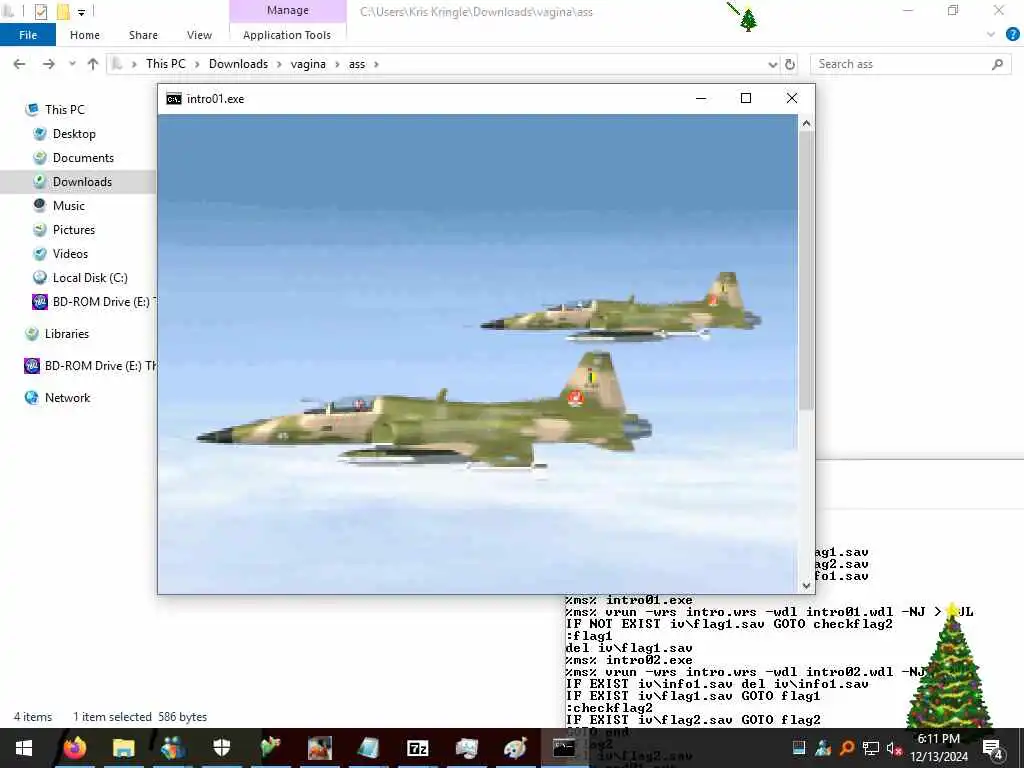Click scroll down arrow in intro01.exe window
The image size is (1024, 768).
[807, 586]
